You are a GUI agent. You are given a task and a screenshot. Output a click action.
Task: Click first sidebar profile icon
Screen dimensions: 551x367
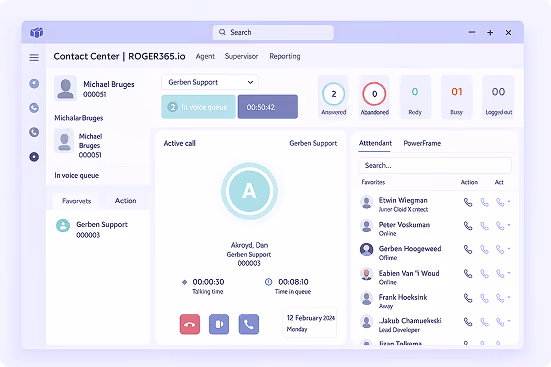pos(34,84)
